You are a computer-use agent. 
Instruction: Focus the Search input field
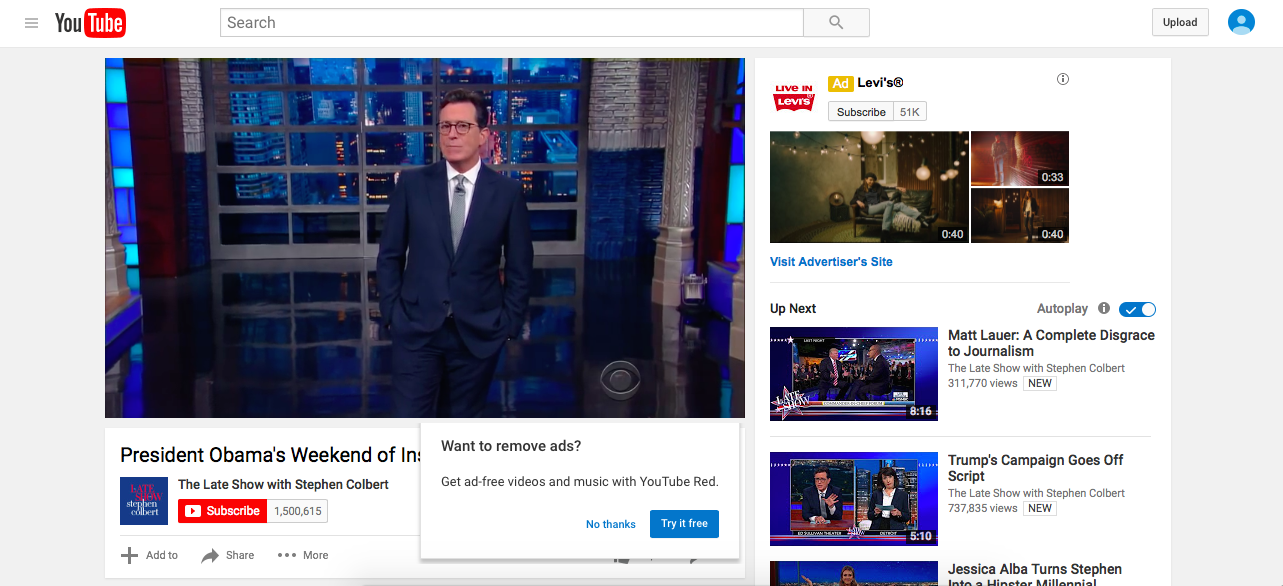512,22
